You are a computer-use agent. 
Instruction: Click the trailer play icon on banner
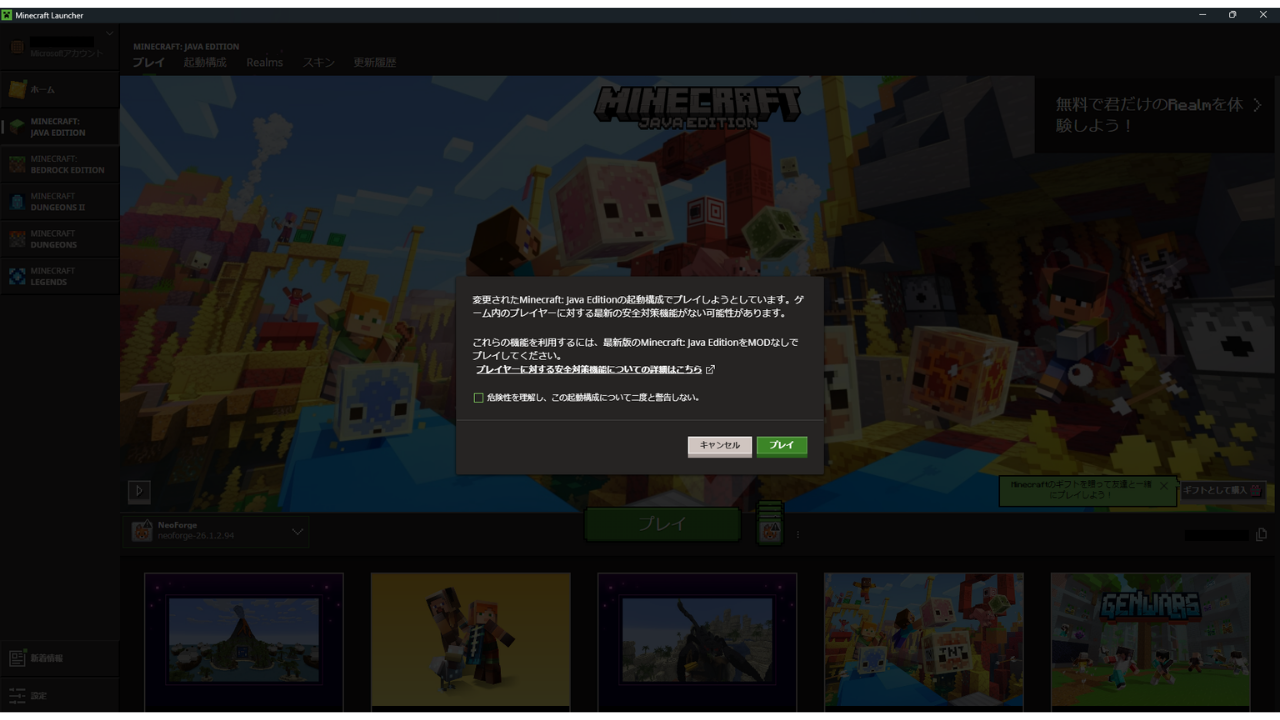pyautogui.click(x=139, y=491)
